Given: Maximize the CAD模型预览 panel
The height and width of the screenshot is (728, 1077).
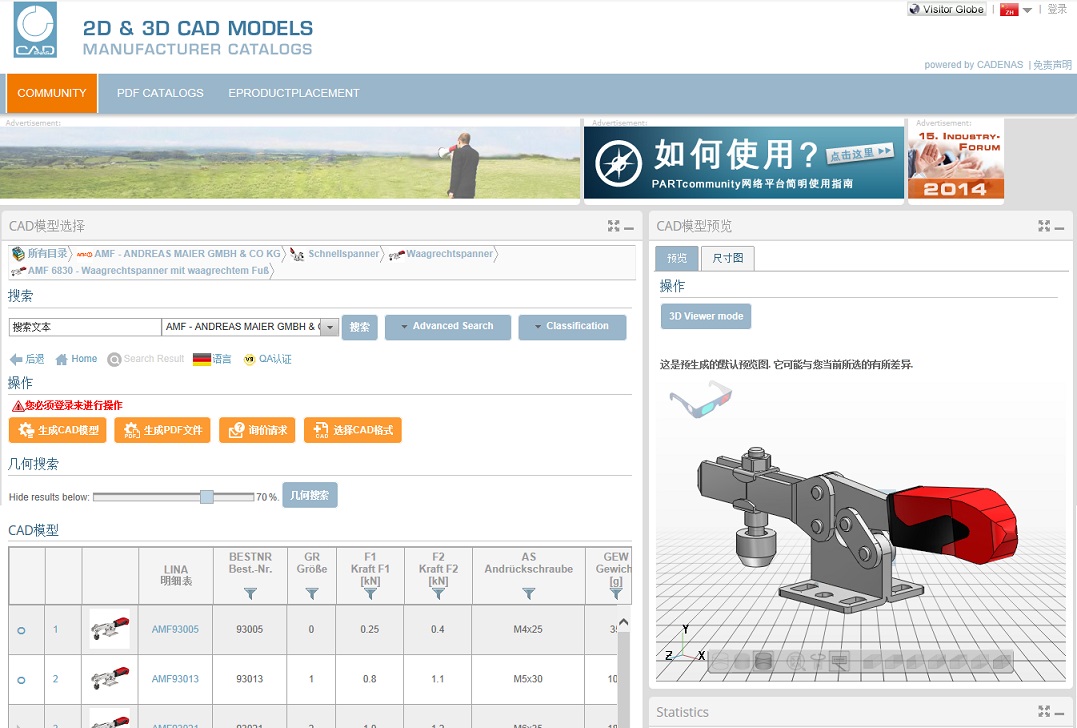Looking at the screenshot, I should pyautogui.click(x=1044, y=226).
